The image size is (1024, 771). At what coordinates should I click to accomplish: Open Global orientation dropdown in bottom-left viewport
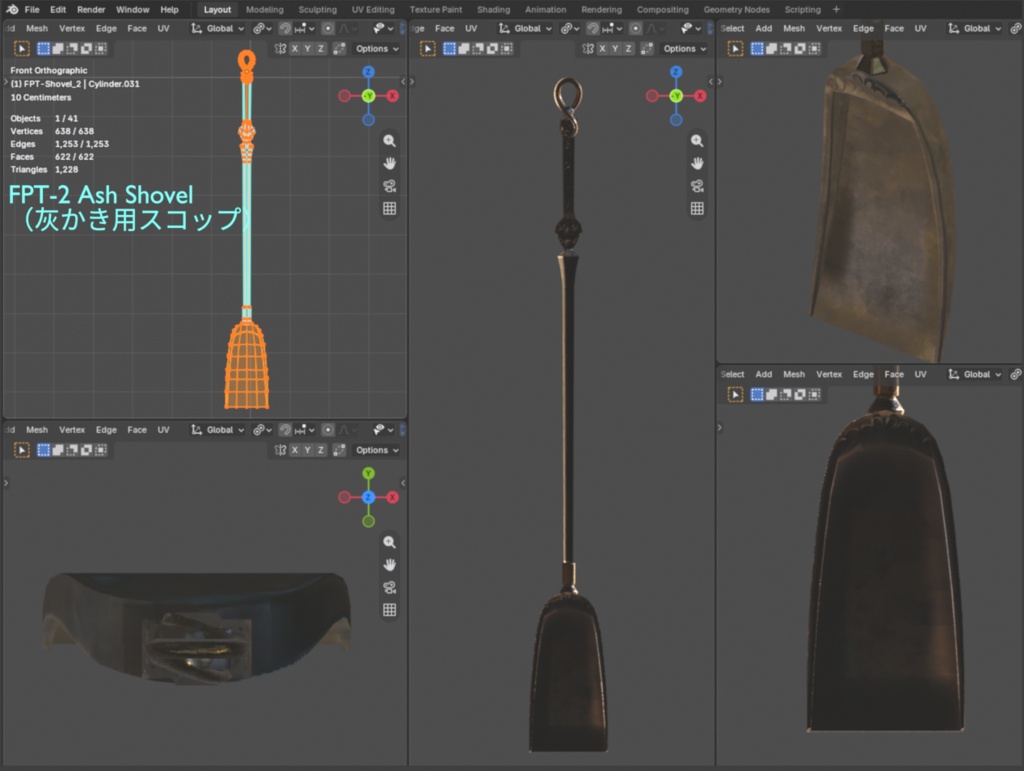pos(218,430)
